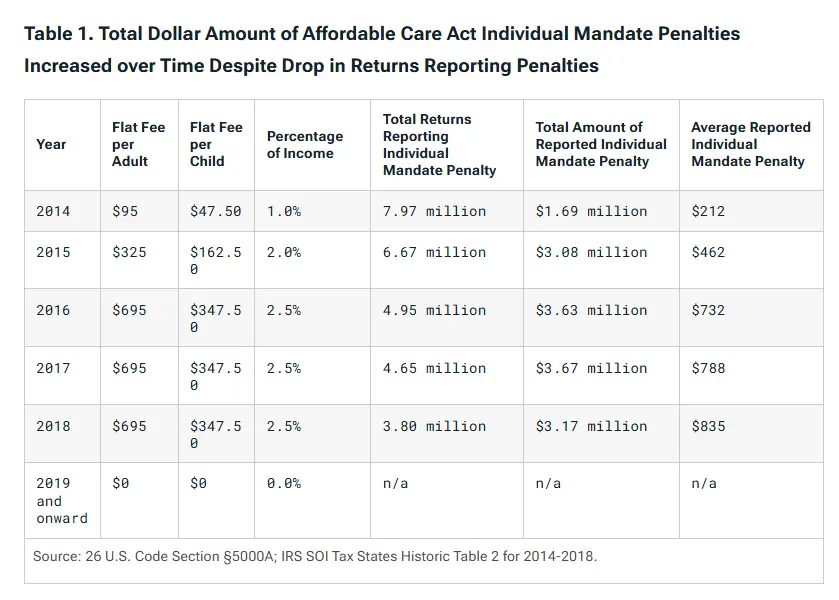Click the $462 average penalty cell

click(x=708, y=252)
